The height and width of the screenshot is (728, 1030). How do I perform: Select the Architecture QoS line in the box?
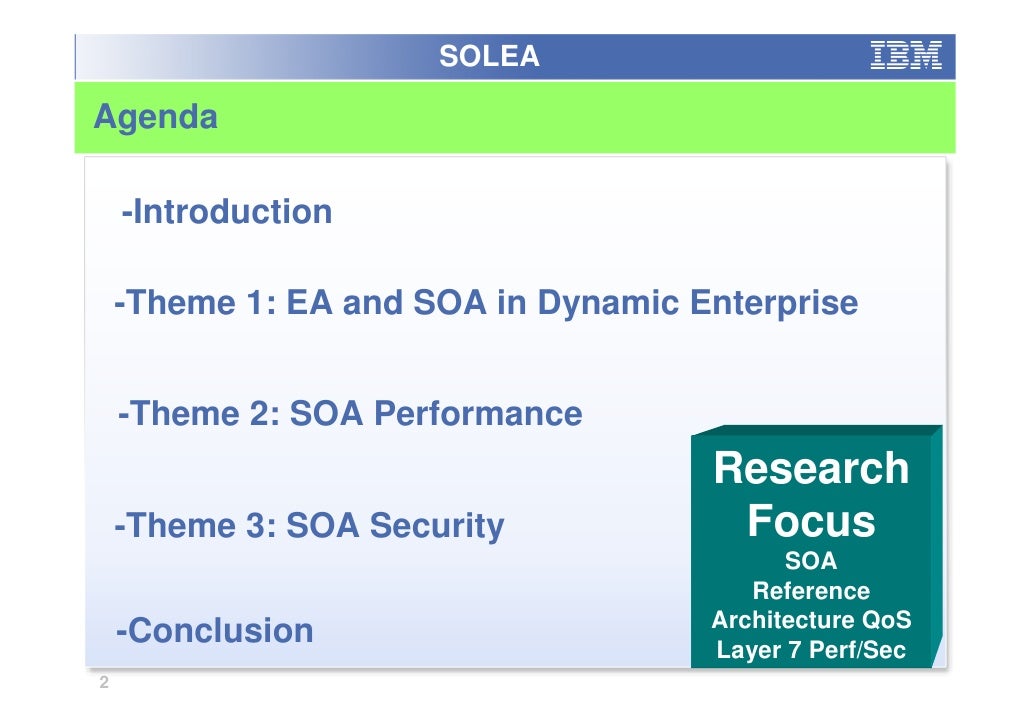(811, 620)
